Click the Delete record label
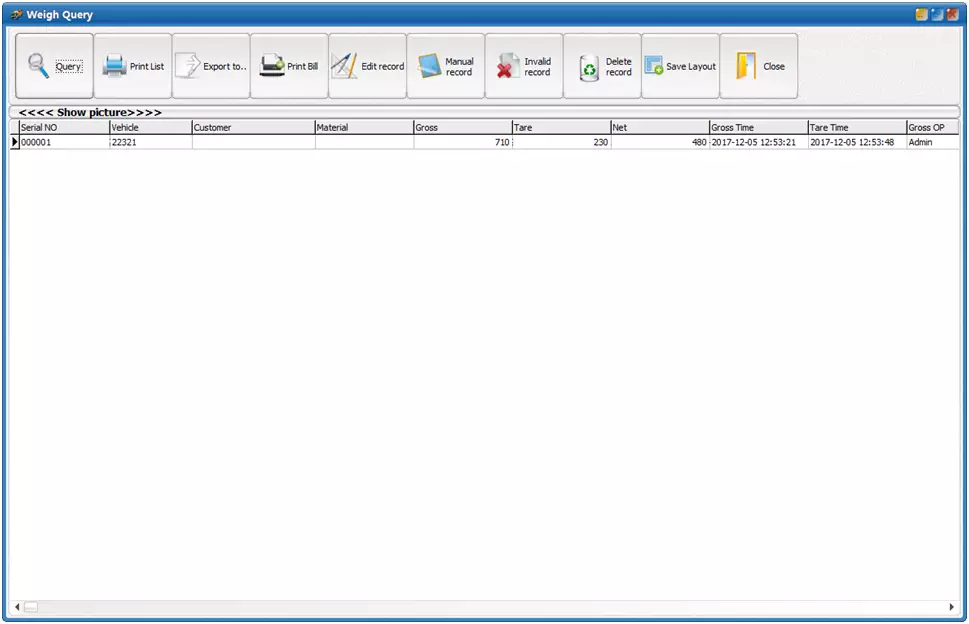 tap(619, 67)
